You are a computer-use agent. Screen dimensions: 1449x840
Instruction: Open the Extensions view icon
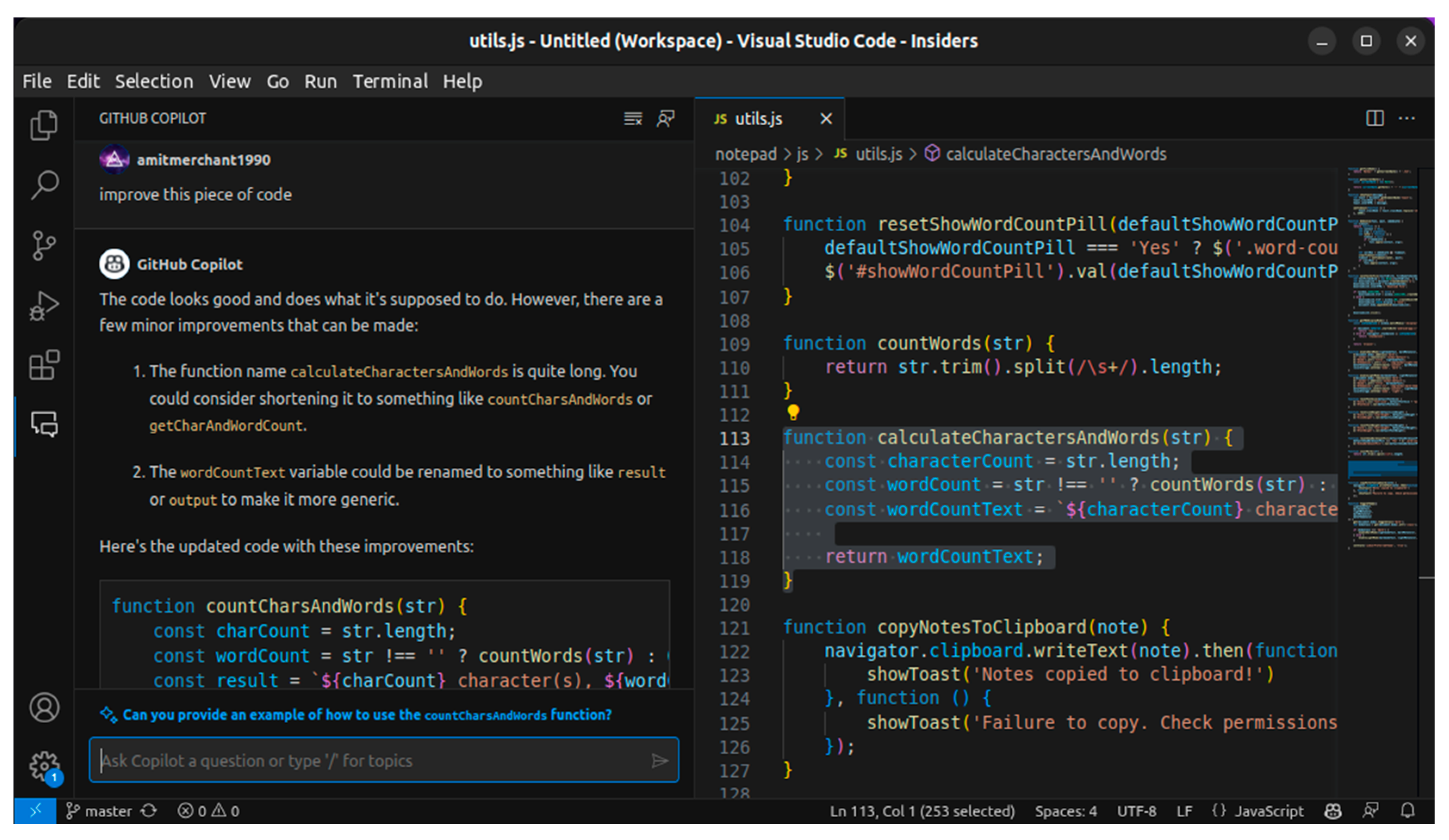[x=44, y=365]
